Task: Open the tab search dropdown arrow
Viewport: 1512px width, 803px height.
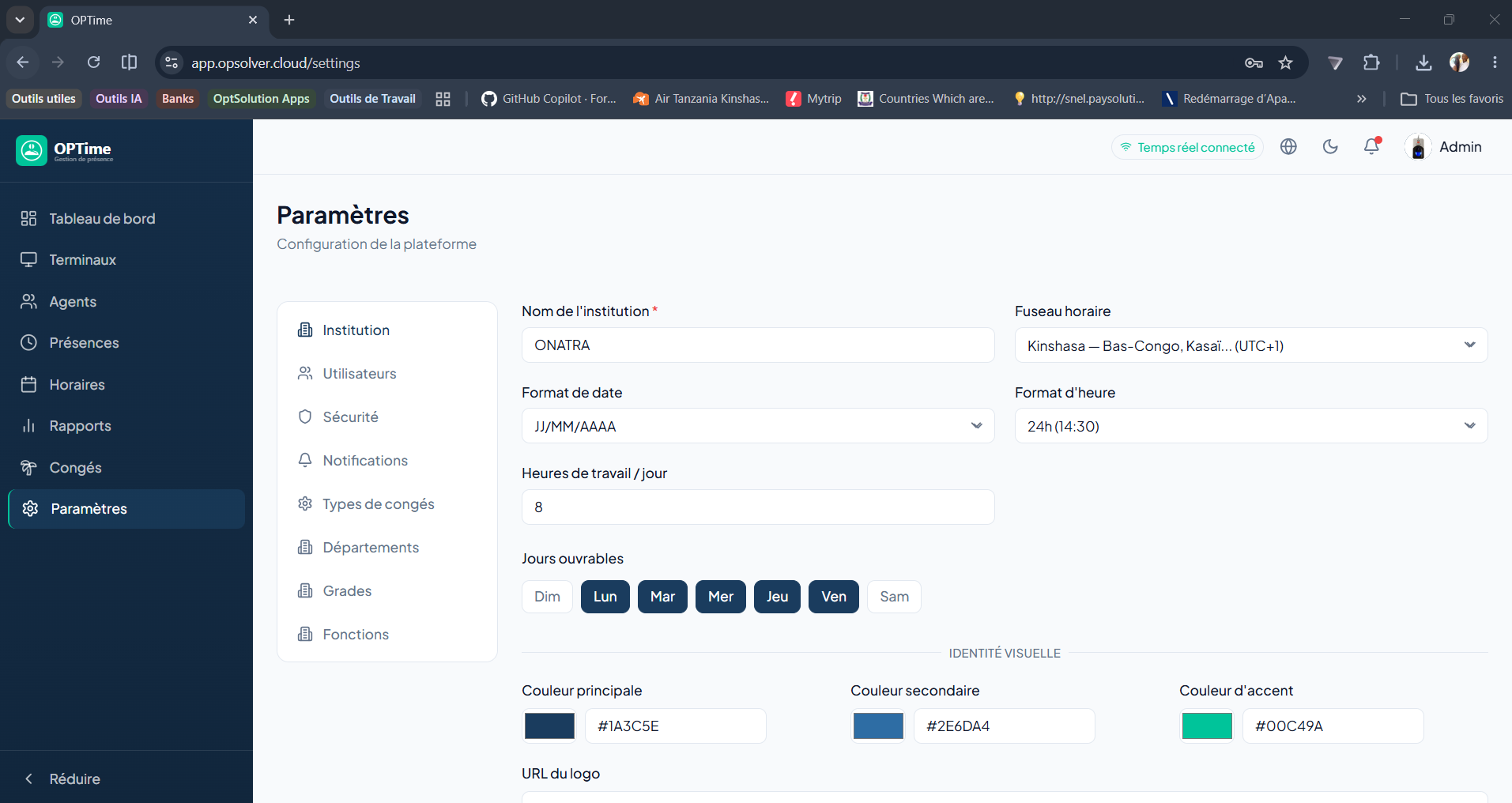Action: 20,20
